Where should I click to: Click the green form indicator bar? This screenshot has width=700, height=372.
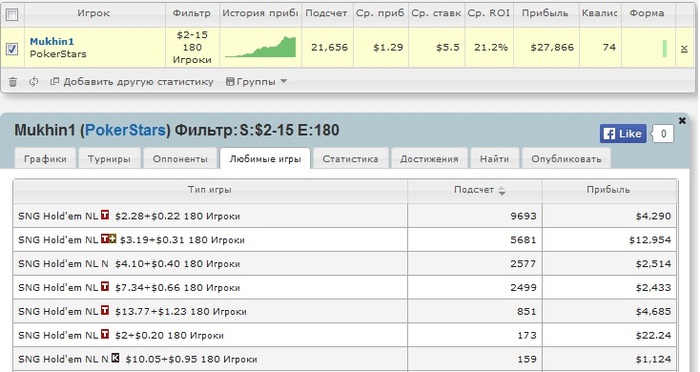665,48
